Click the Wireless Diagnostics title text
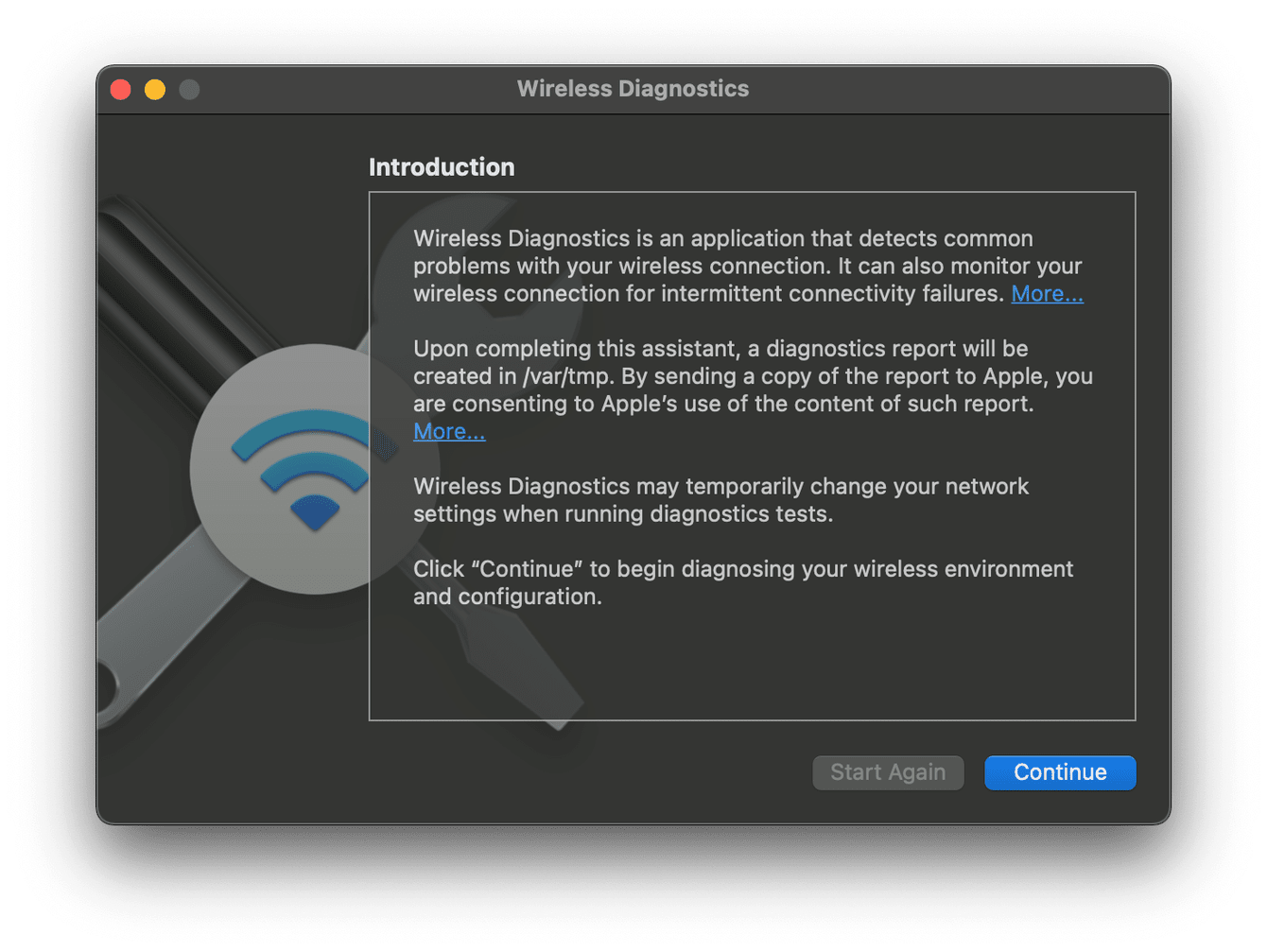 [x=632, y=88]
